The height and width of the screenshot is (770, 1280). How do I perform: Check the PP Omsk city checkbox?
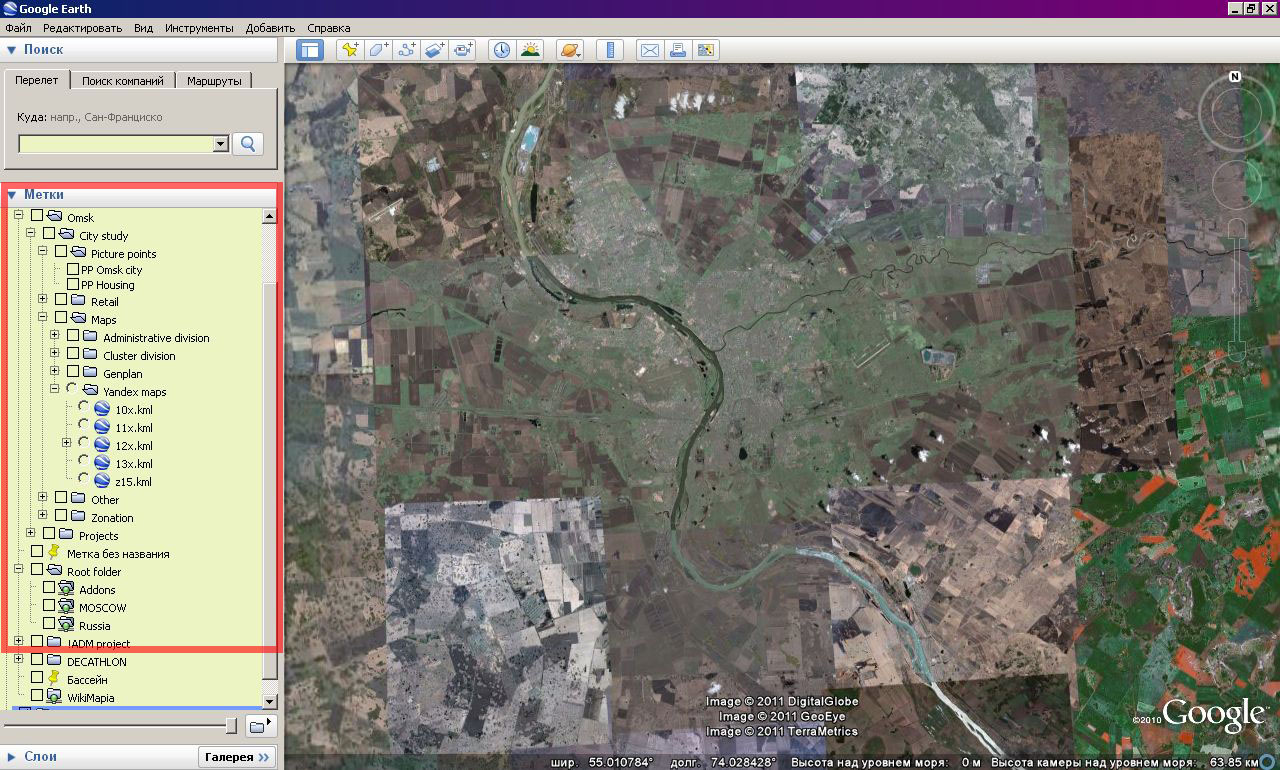tap(73, 270)
